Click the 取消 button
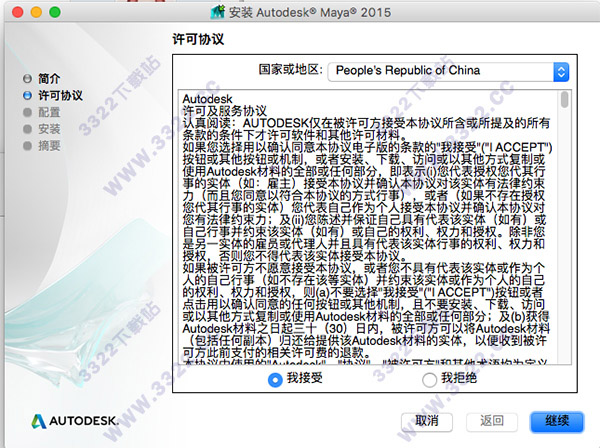 427,421
